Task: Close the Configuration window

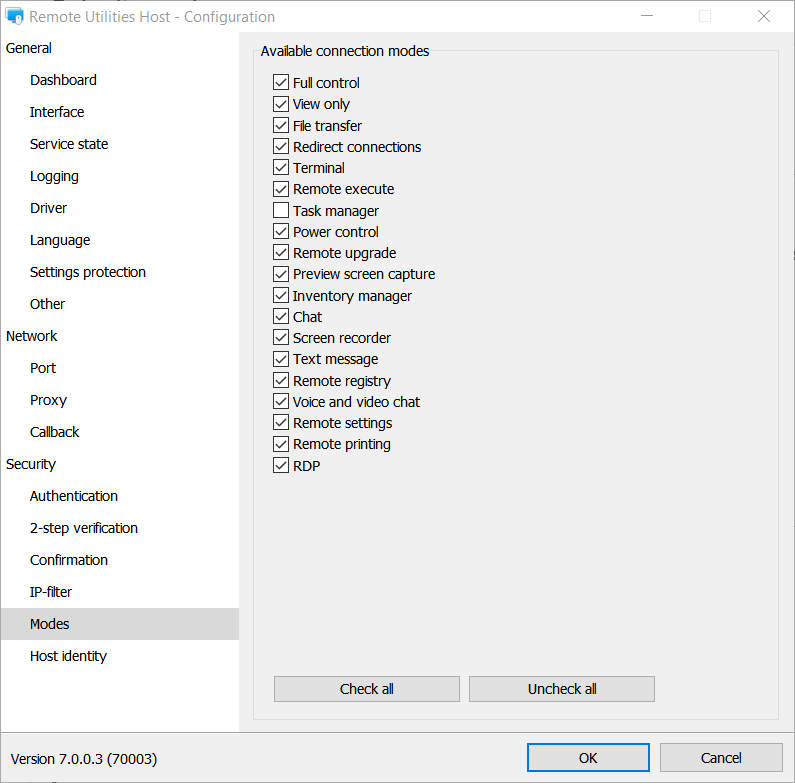Action: [x=764, y=16]
